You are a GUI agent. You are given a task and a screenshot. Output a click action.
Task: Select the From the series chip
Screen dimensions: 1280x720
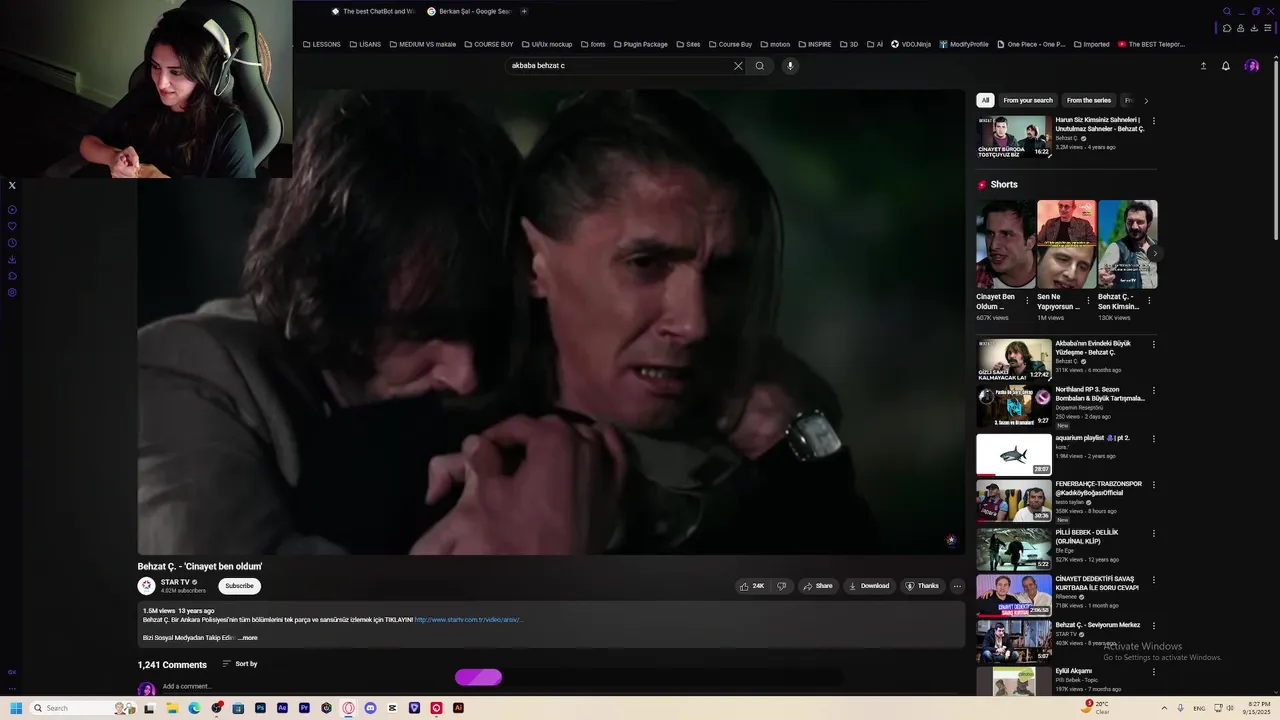tap(1089, 100)
